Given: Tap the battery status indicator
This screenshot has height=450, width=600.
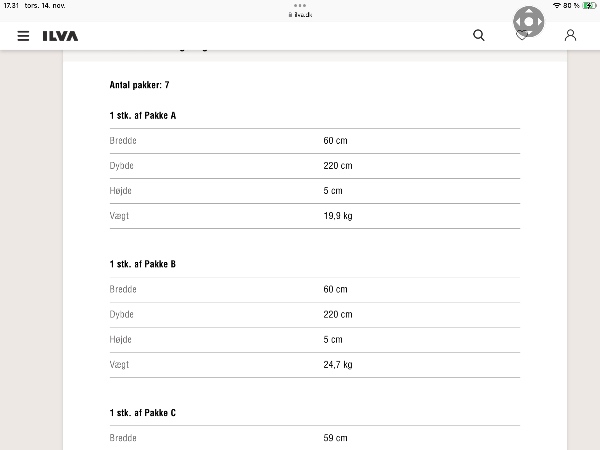Looking at the screenshot, I should [x=589, y=6].
